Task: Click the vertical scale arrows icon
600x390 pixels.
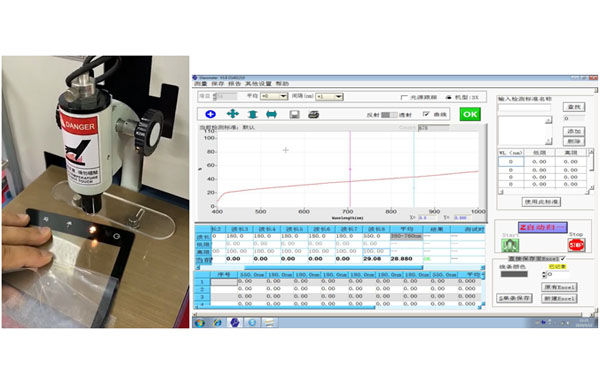Action: point(253,114)
